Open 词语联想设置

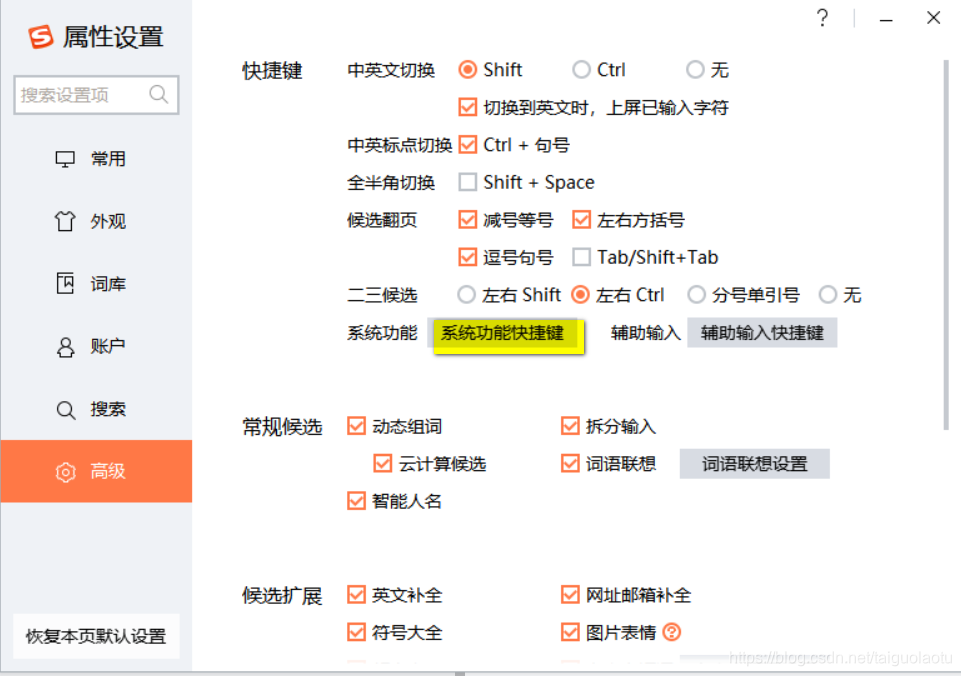tap(754, 463)
